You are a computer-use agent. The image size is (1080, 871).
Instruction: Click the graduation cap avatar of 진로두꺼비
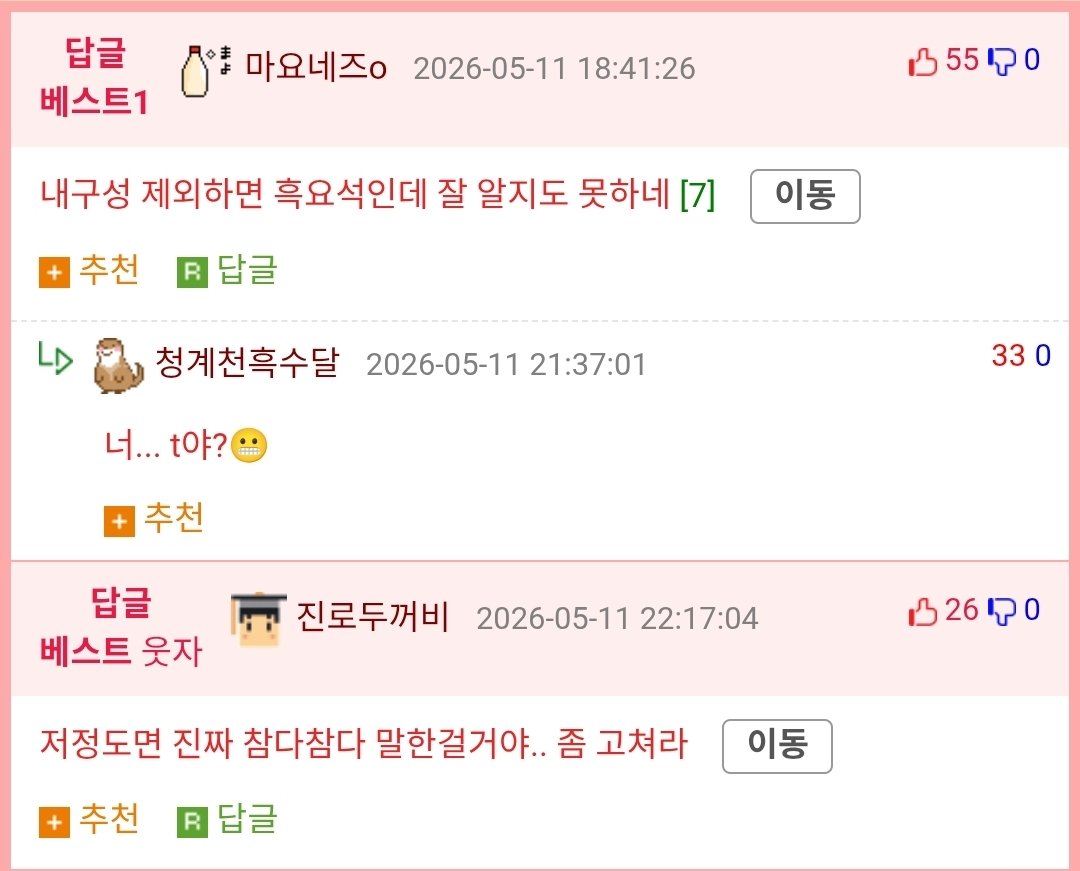pyautogui.click(x=258, y=619)
